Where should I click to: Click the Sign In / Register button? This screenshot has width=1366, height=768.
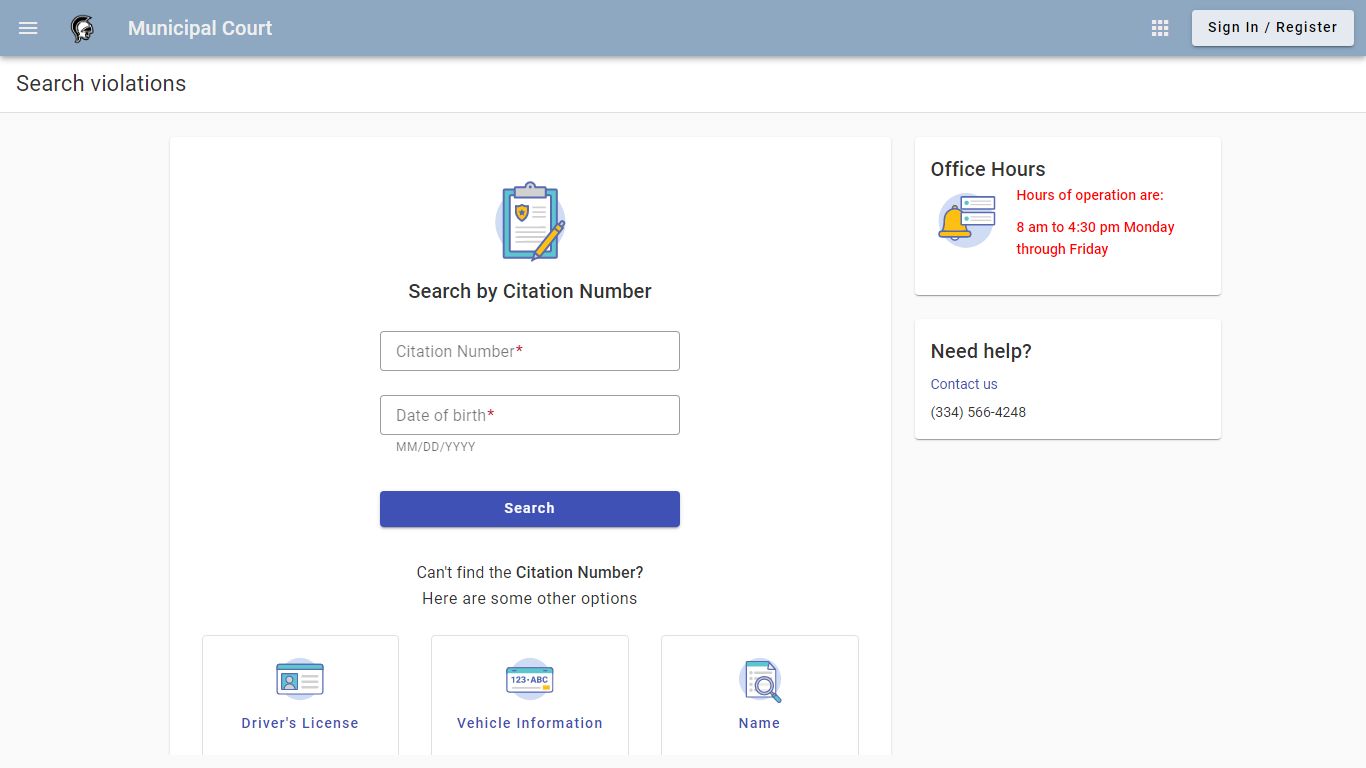tap(1272, 28)
